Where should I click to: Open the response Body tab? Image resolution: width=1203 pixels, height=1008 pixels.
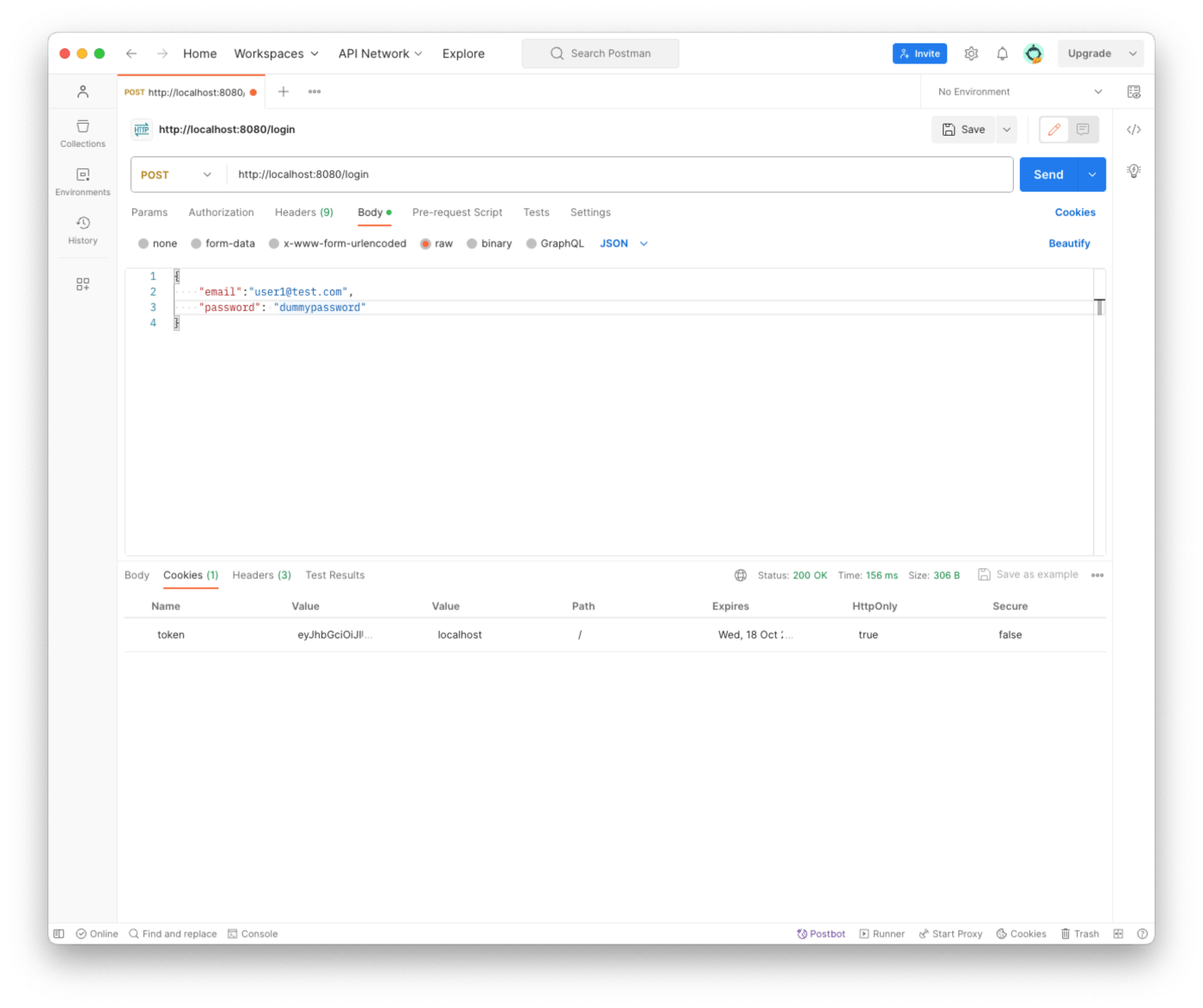tap(137, 575)
